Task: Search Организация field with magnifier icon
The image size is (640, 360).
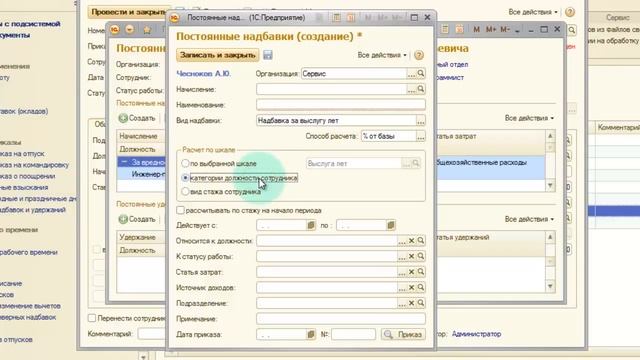Action: coord(421,73)
